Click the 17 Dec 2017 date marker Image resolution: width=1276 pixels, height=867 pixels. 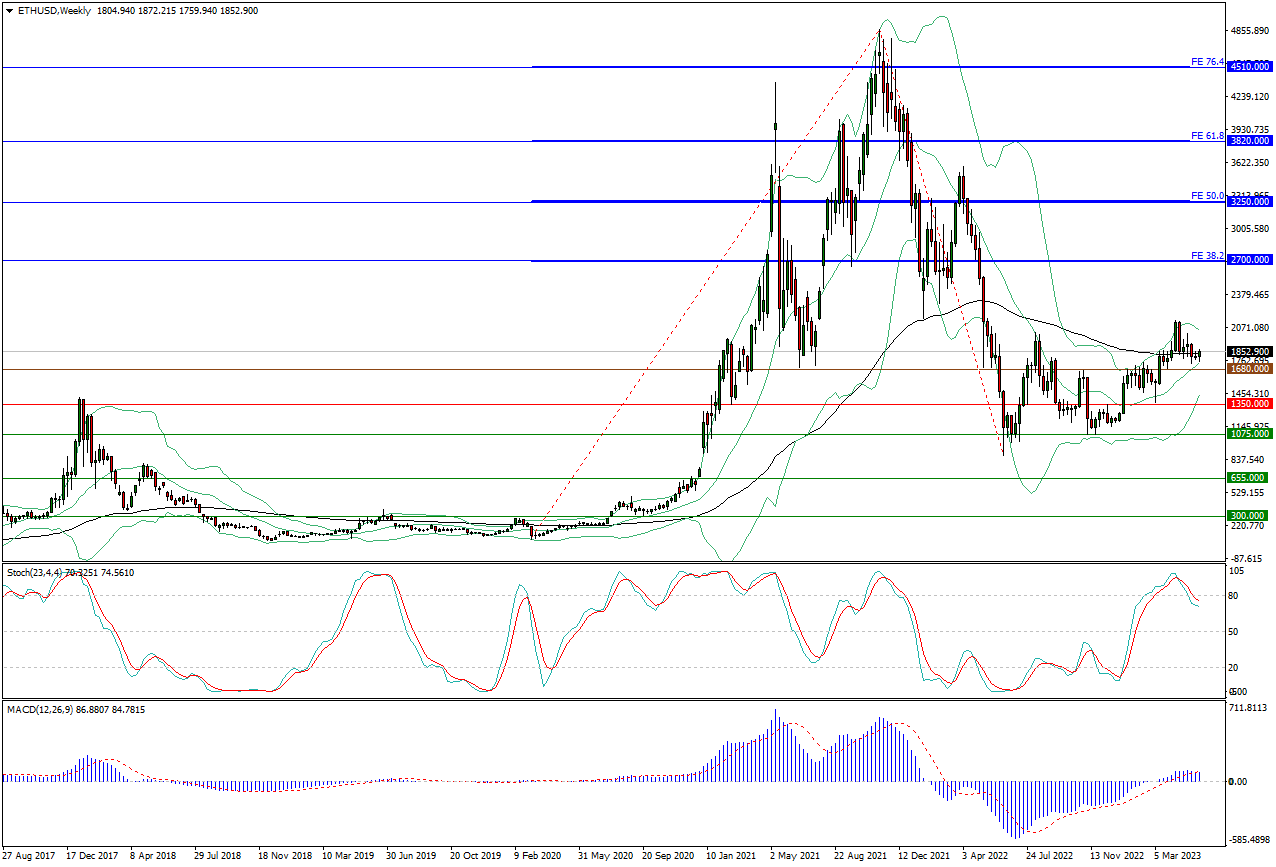92,857
